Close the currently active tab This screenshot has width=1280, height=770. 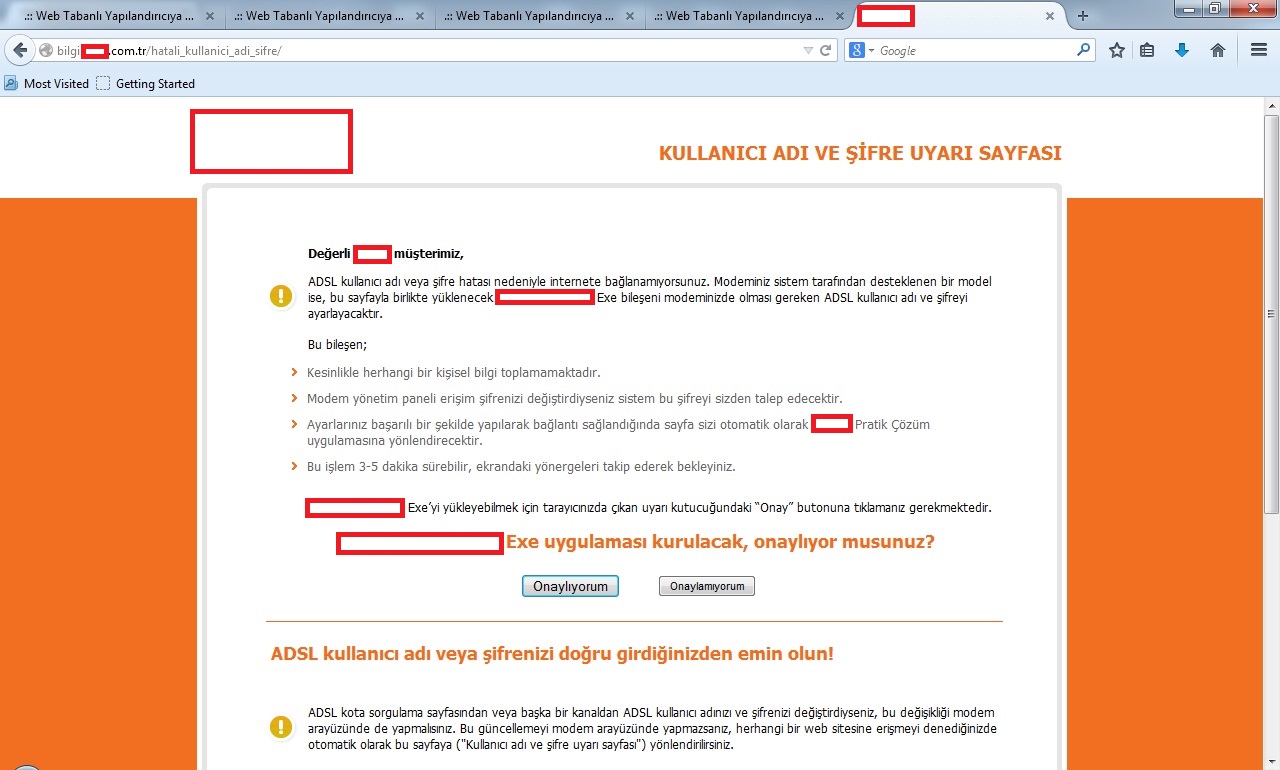1050,16
